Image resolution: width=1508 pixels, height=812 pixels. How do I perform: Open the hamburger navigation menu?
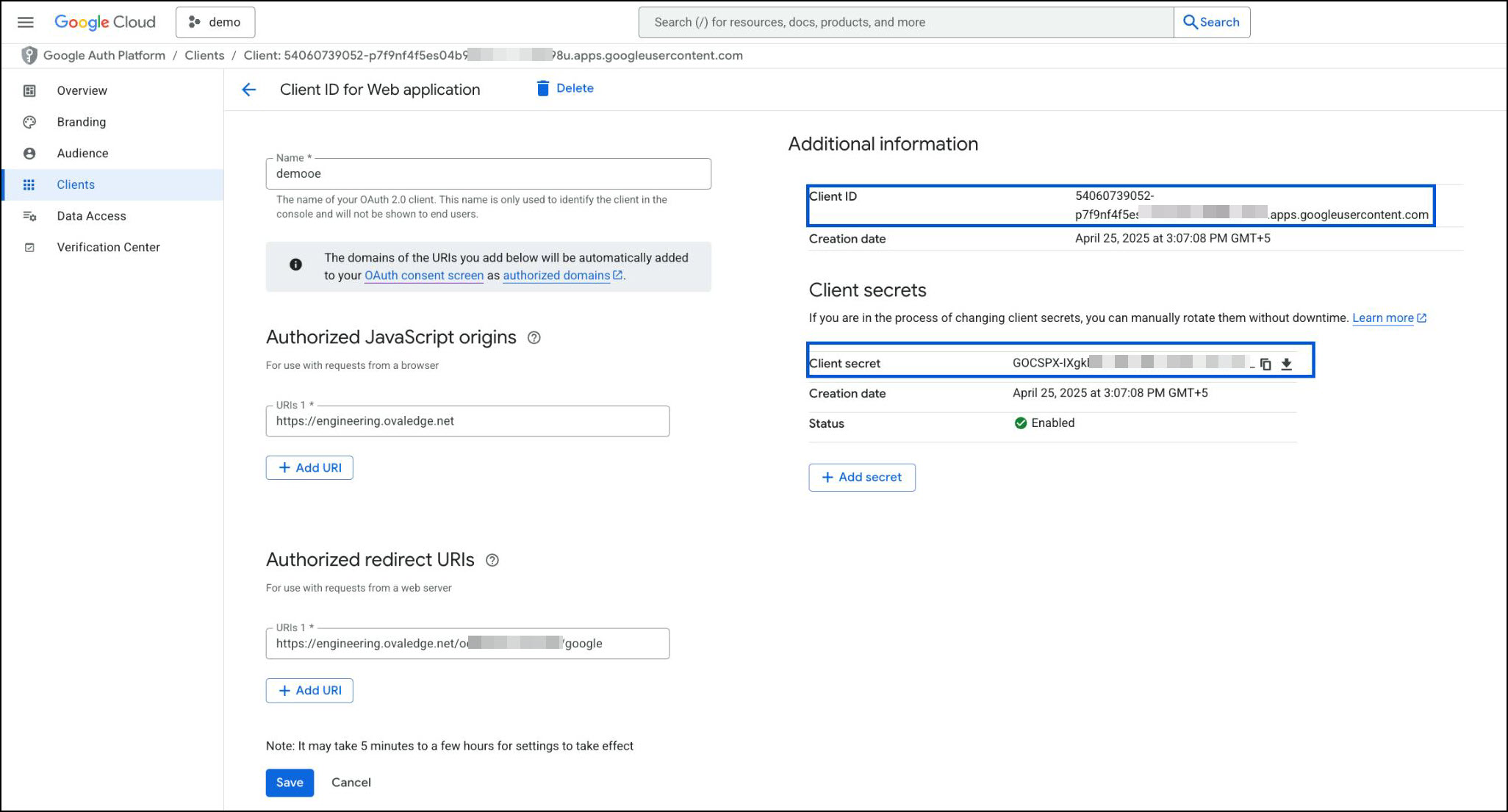(x=26, y=22)
